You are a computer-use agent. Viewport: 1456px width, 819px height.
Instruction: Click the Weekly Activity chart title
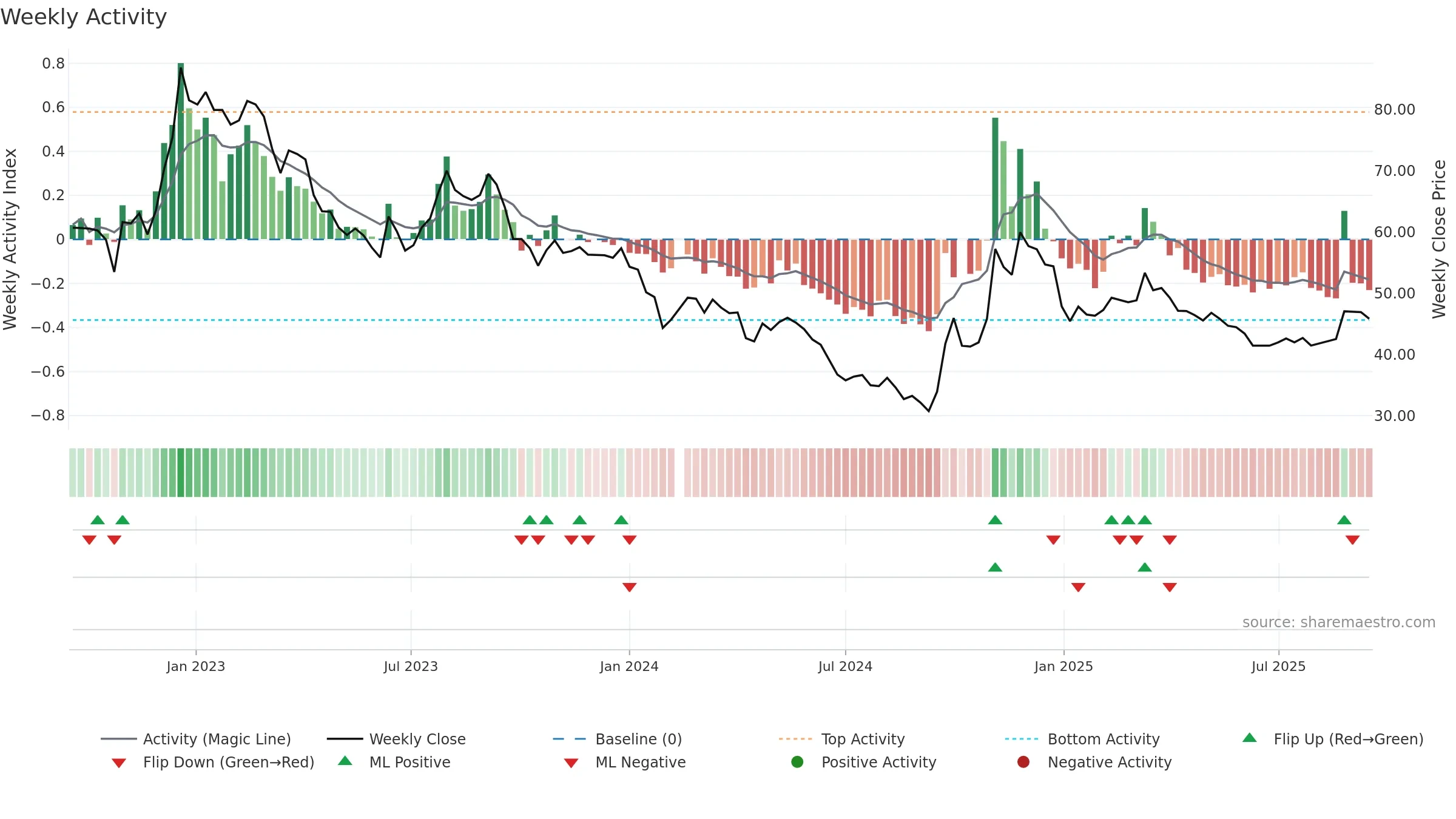pyautogui.click(x=84, y=17)
